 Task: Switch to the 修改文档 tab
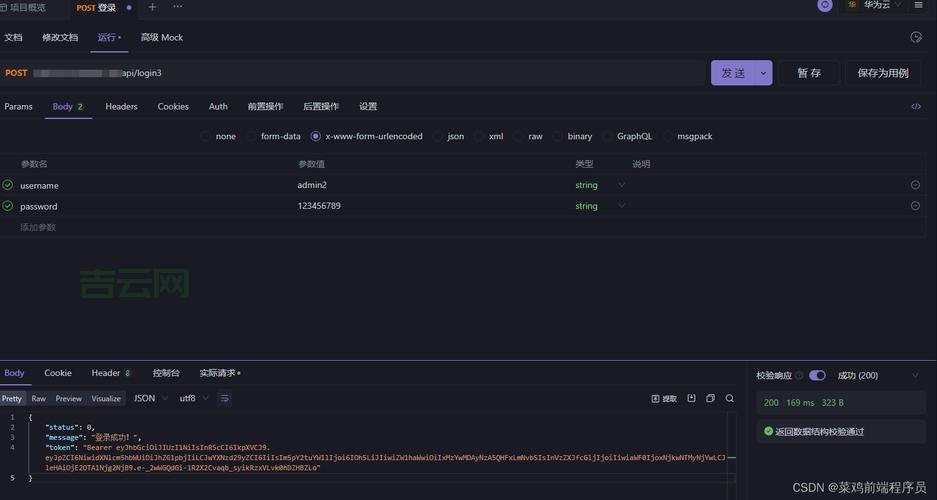[60, 38]
